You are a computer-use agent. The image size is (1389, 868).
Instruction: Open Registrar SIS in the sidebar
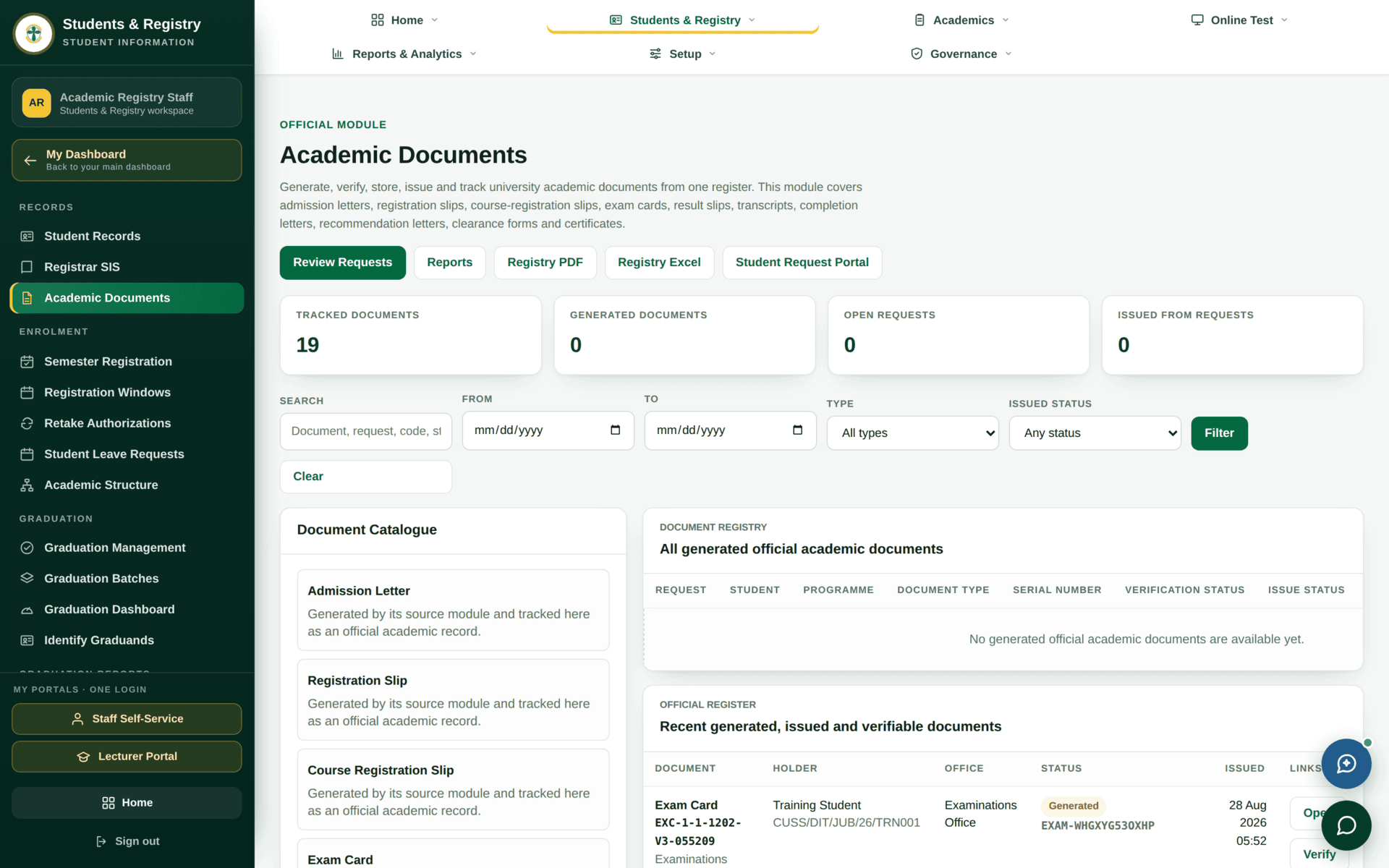127,267
